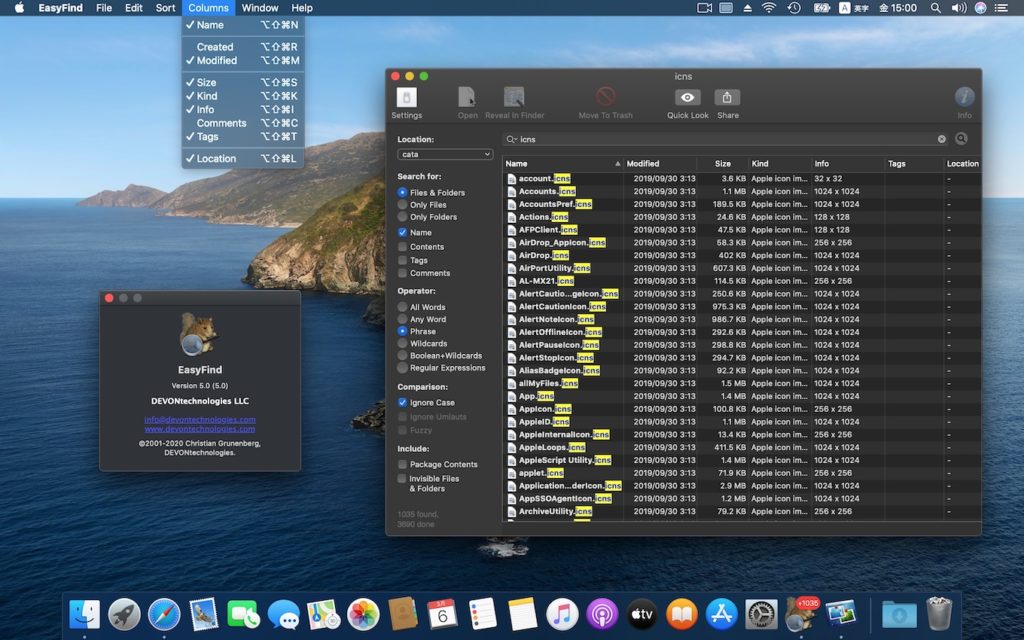Select the Only Files radio button

403,205
